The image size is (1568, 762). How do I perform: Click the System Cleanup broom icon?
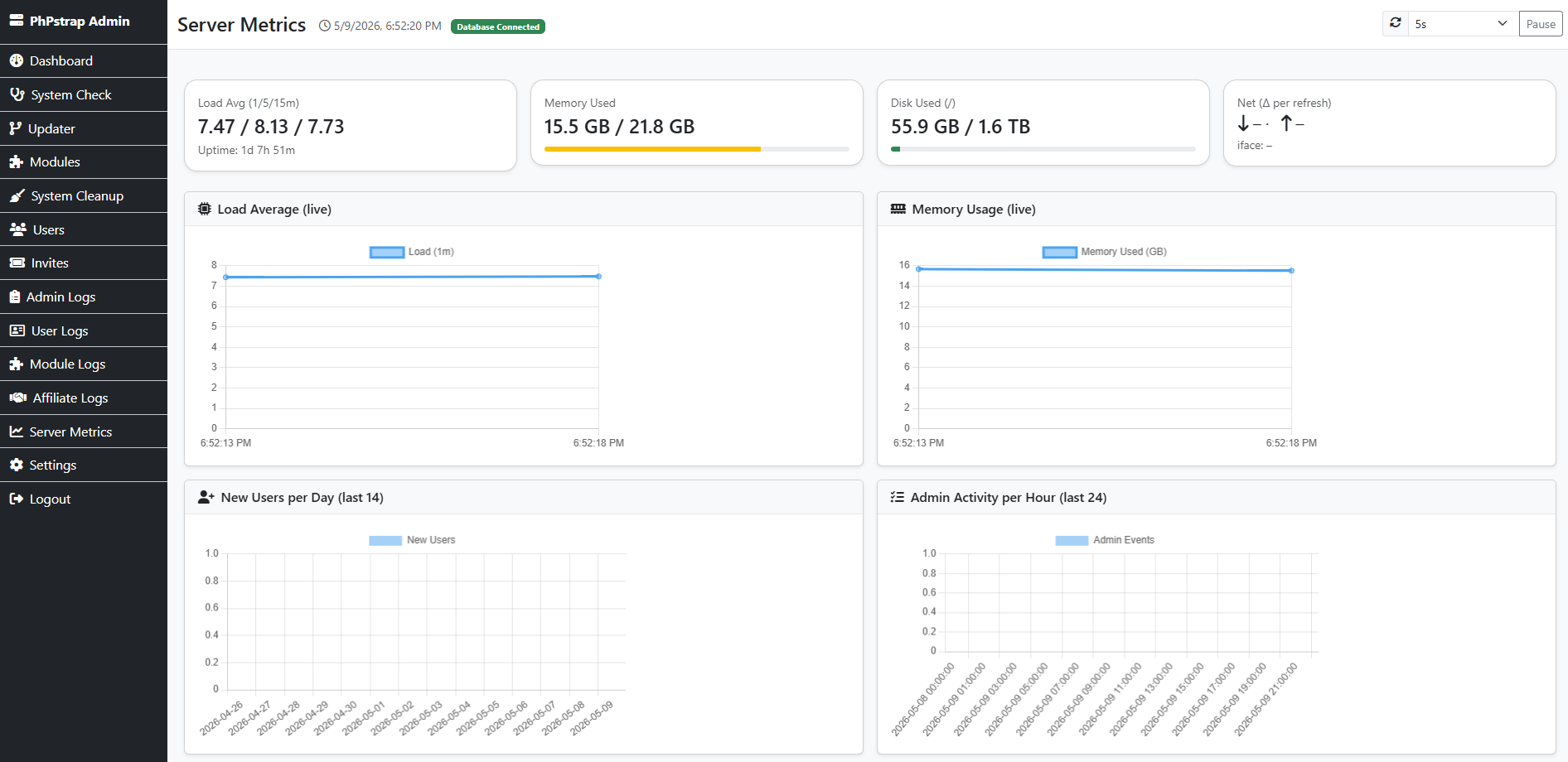pyautogui.click(x=17, y=195)
